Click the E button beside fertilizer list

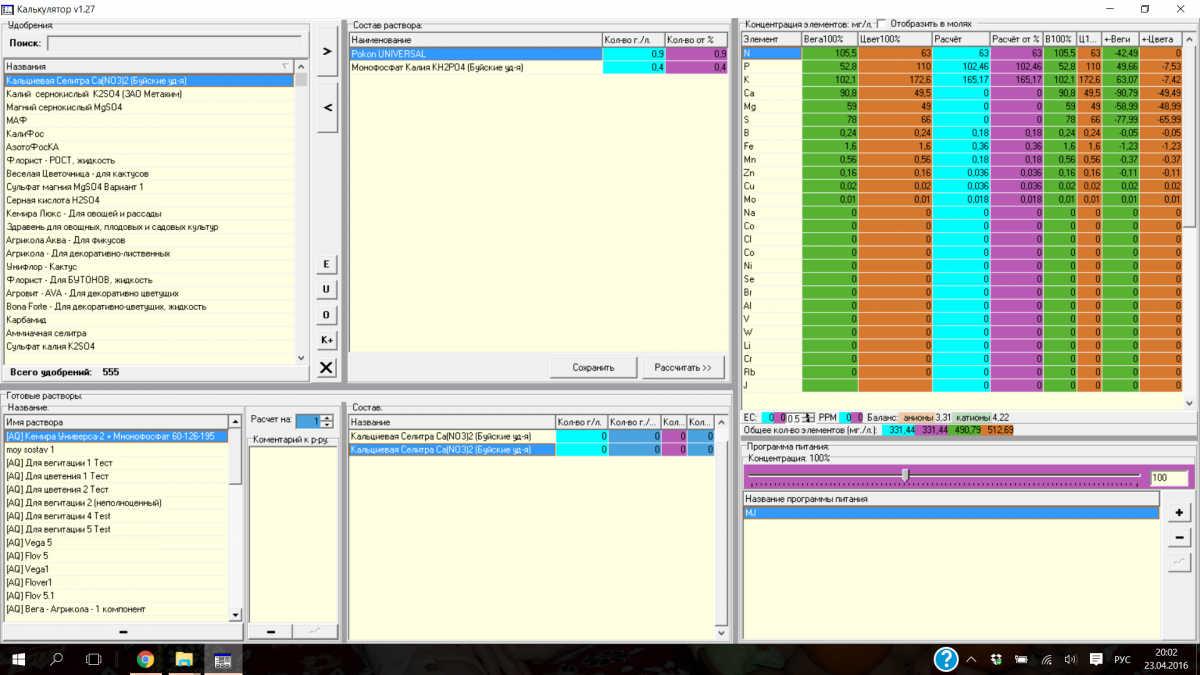point(326,264)
